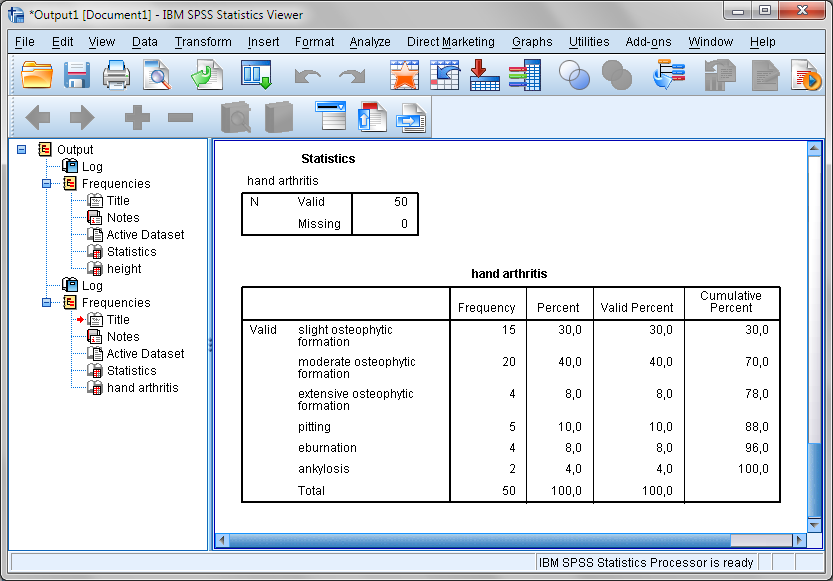Select Active Dataset under the height Frequencies group
This screenshot has height=581, width=833.
click(145, 235)
